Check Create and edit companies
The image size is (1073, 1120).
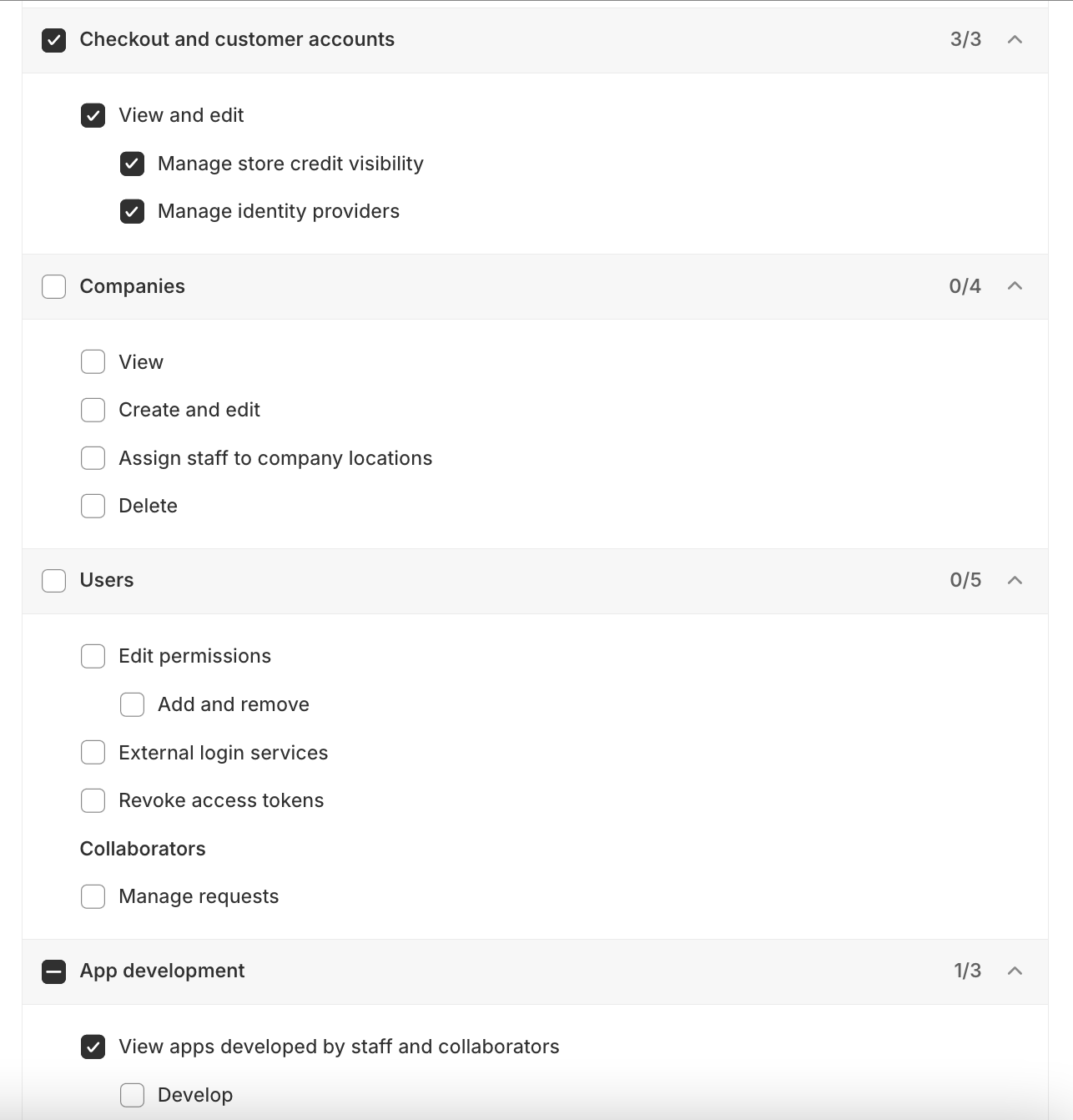pos(93,410)
